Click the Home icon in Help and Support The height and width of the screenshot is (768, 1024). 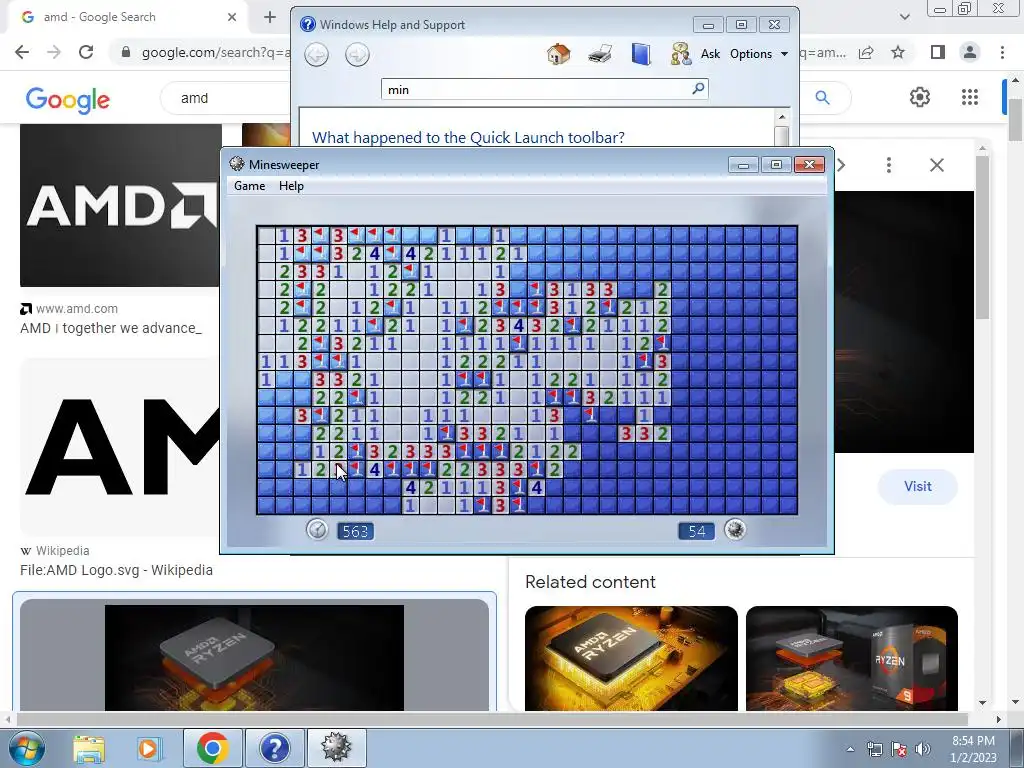coord(558,54)
